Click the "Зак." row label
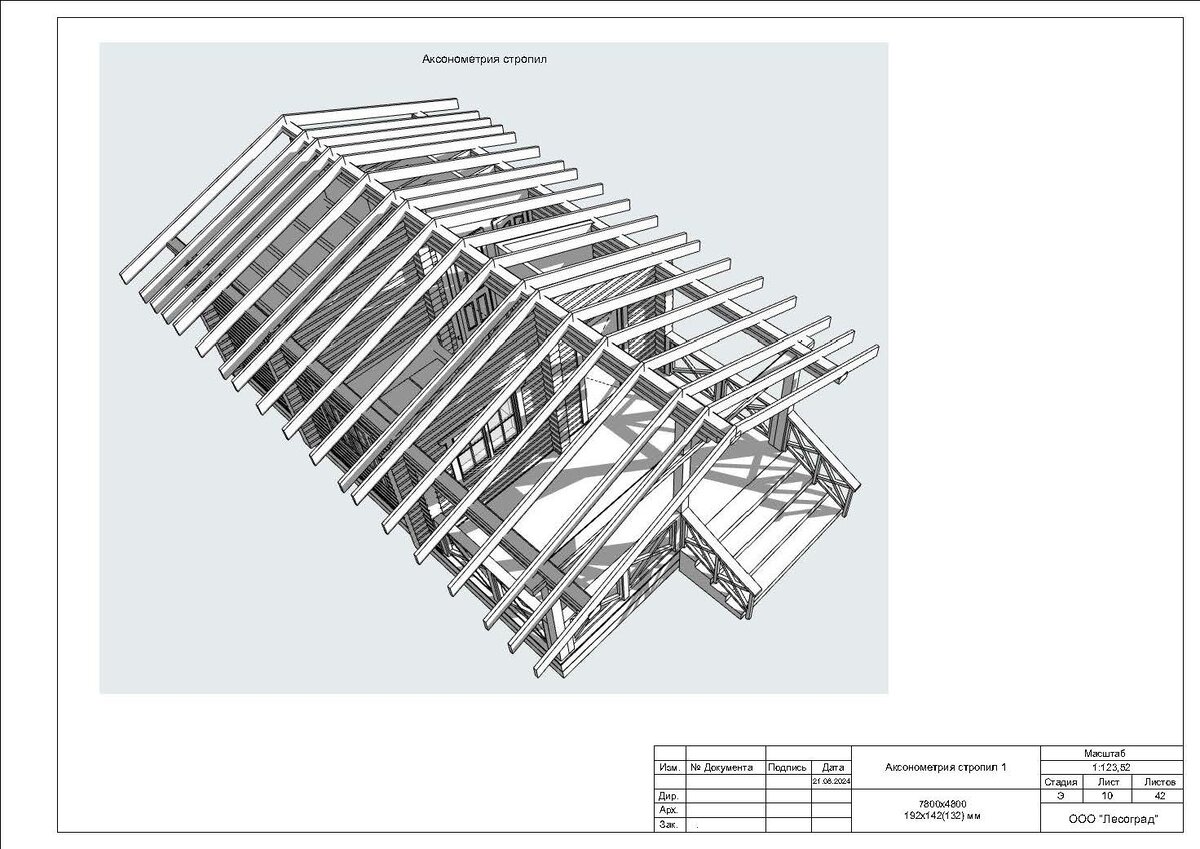The width and height of the screenshot is (1200, 849). pos(670,825)
